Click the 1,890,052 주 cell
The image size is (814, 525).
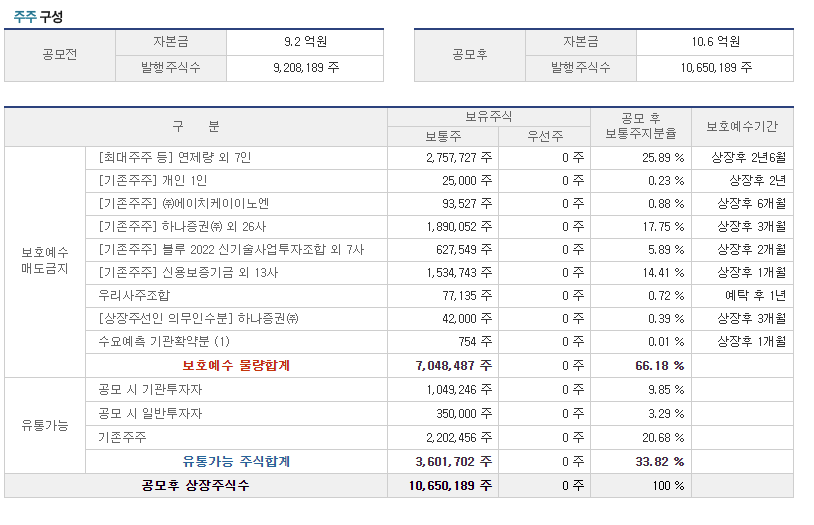point(443,226)
